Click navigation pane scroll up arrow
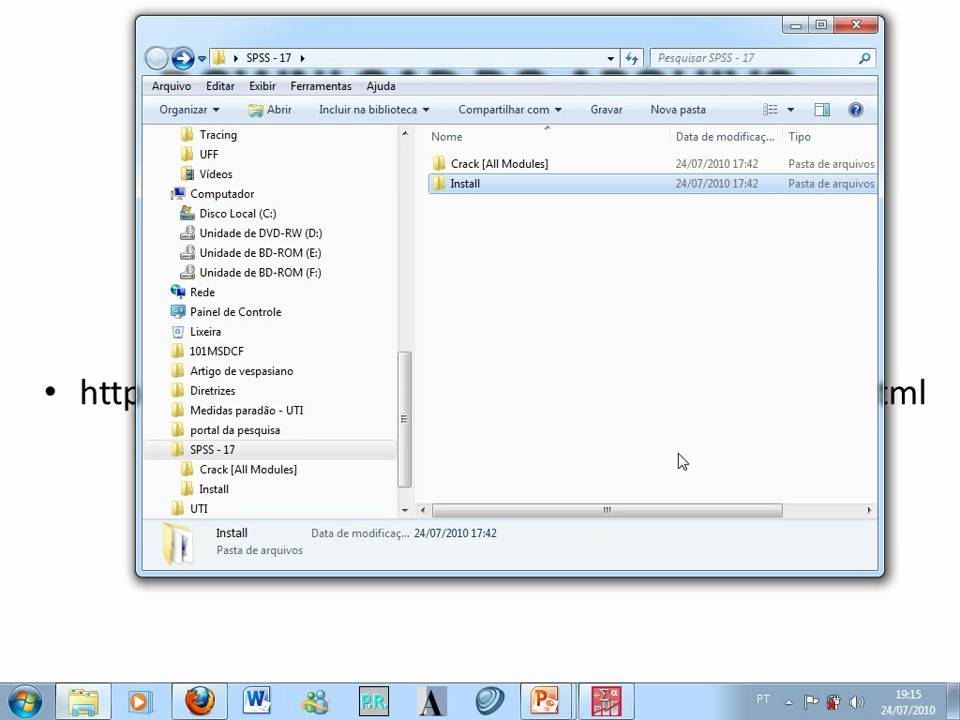 tap(405, 133)
